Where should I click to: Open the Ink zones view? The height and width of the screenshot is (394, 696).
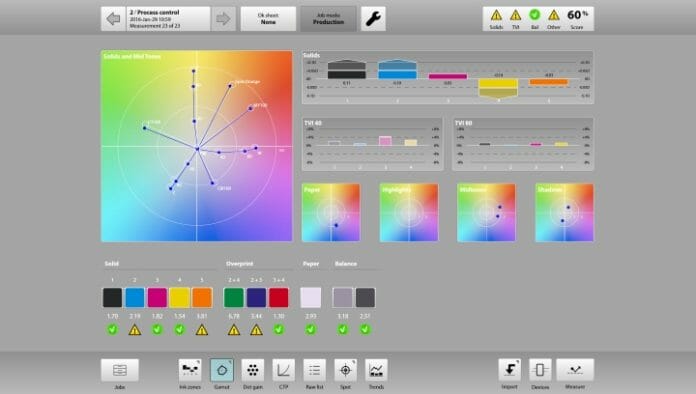[x=190, y=370]
